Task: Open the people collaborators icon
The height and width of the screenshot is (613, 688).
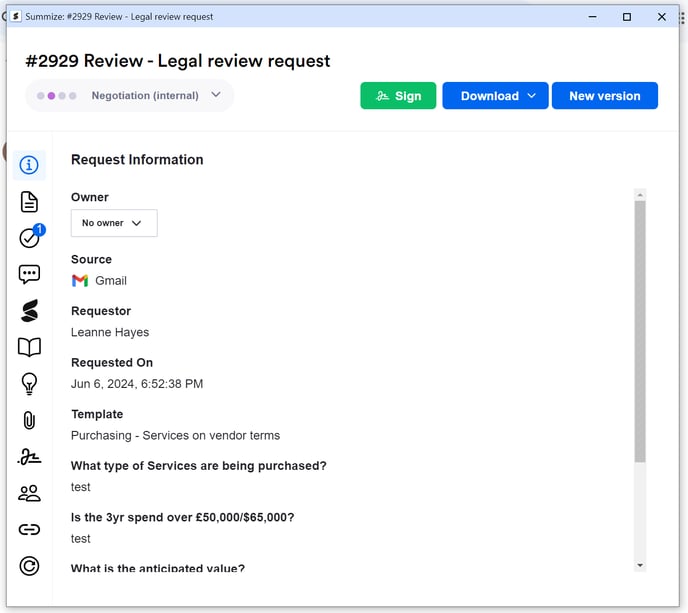Action: 29,493
